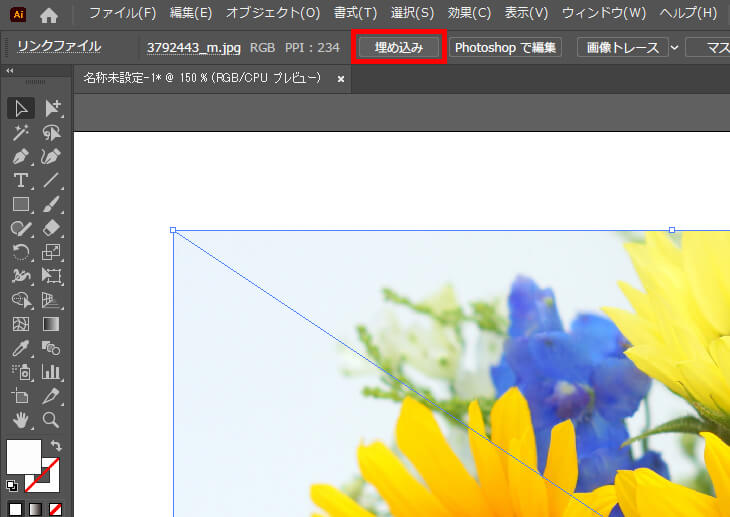Select the 名称未設定-1 document tab
This screenshot has width=730, height=517.
[202, 78]
